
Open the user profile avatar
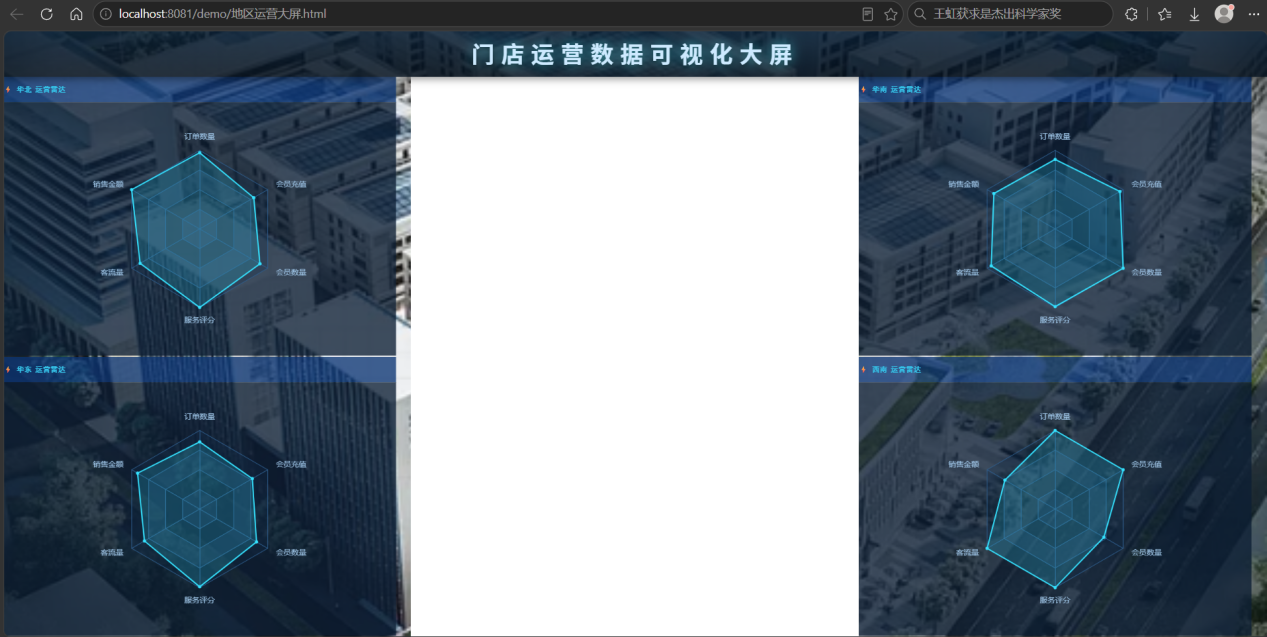(x=1224, y=14)
